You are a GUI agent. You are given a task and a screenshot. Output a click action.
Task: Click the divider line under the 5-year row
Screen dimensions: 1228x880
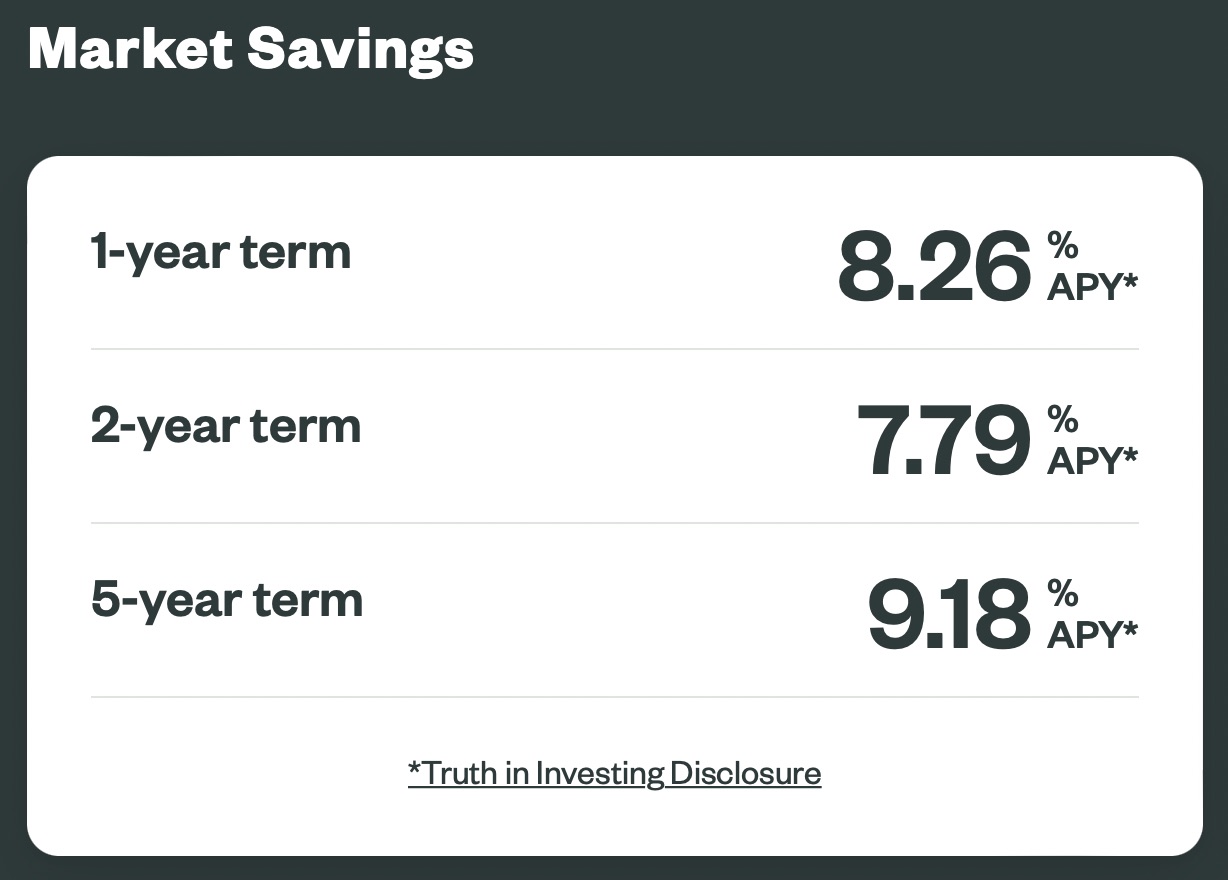click(614, 697)
